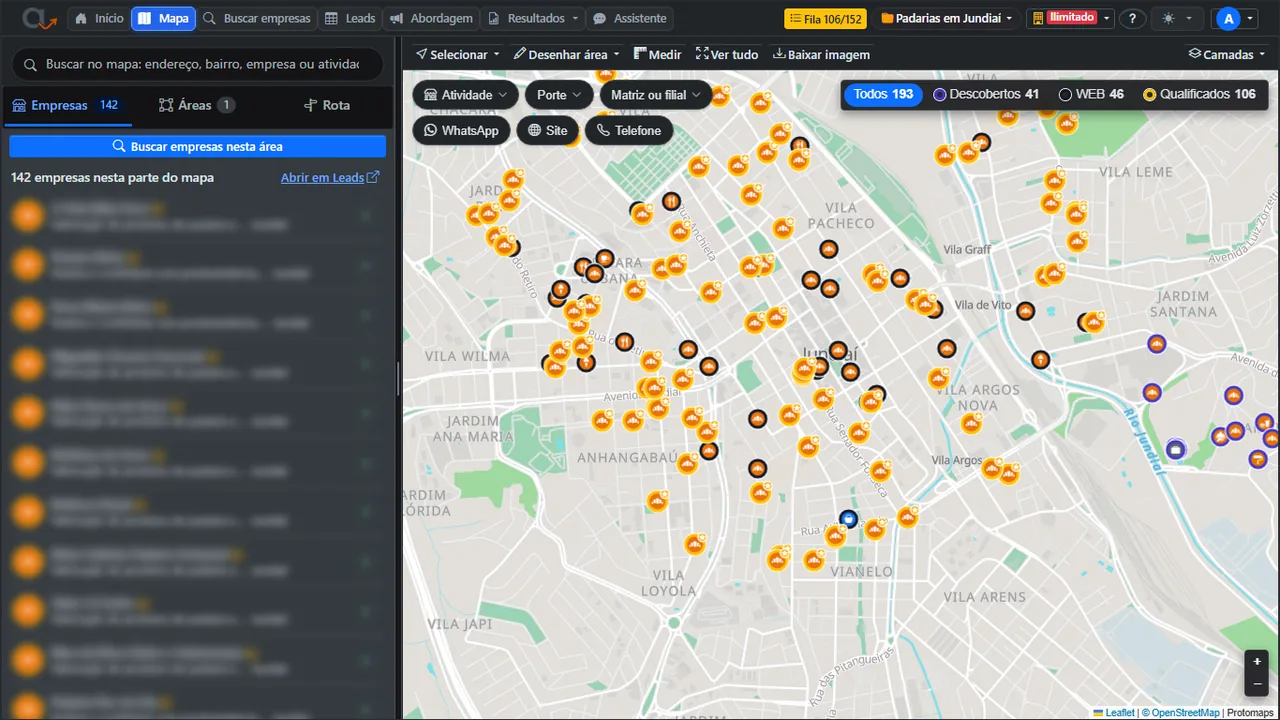The width and height of the screenshot is (1280, 720).
Task: Expand the Atividade filter dropdown
Action: [x=466, y=95]
